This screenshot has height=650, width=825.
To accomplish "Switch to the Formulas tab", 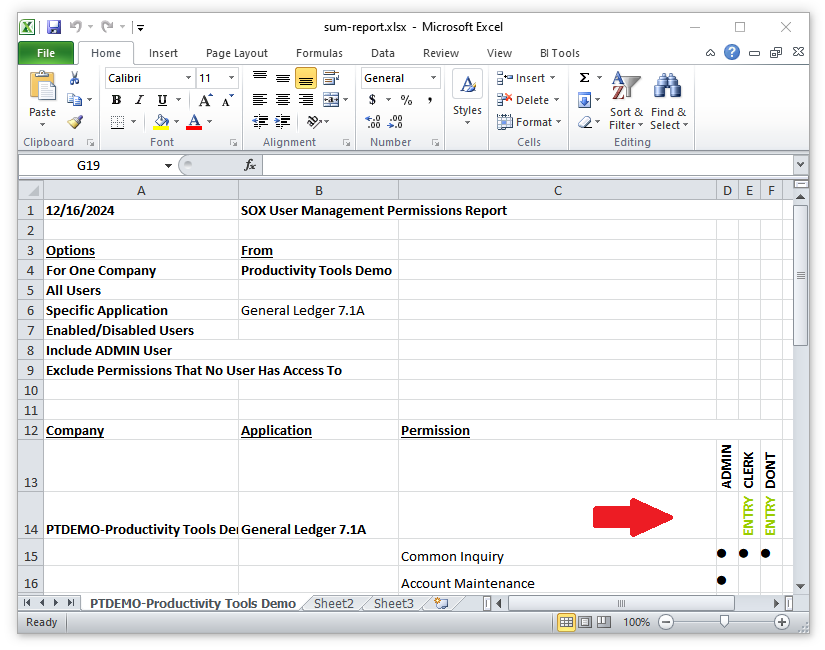I will click(319, 53).
